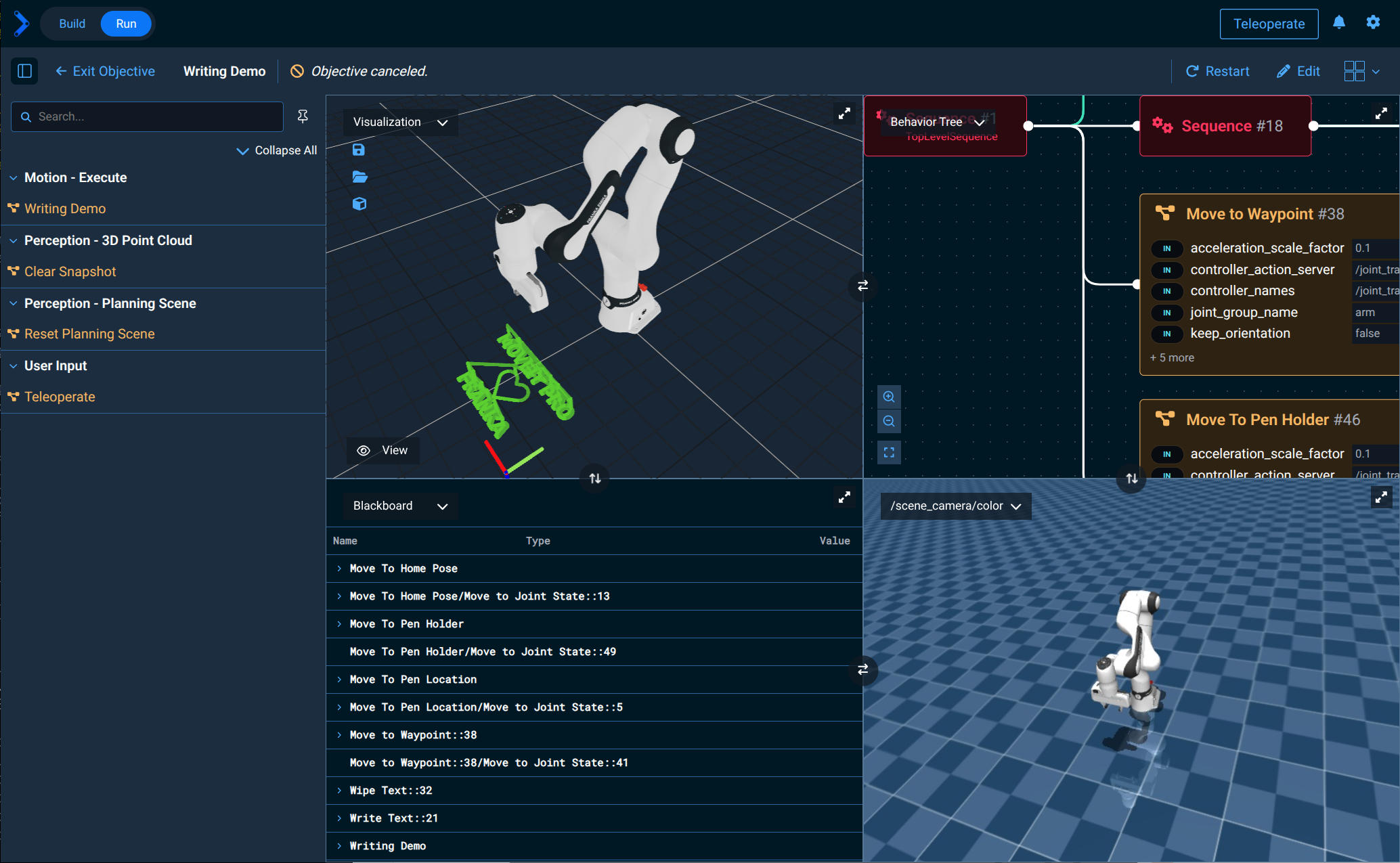The height and width of the screenshot is (863, 1400).
Task: Click the Search objectives field
Action: 147,116
